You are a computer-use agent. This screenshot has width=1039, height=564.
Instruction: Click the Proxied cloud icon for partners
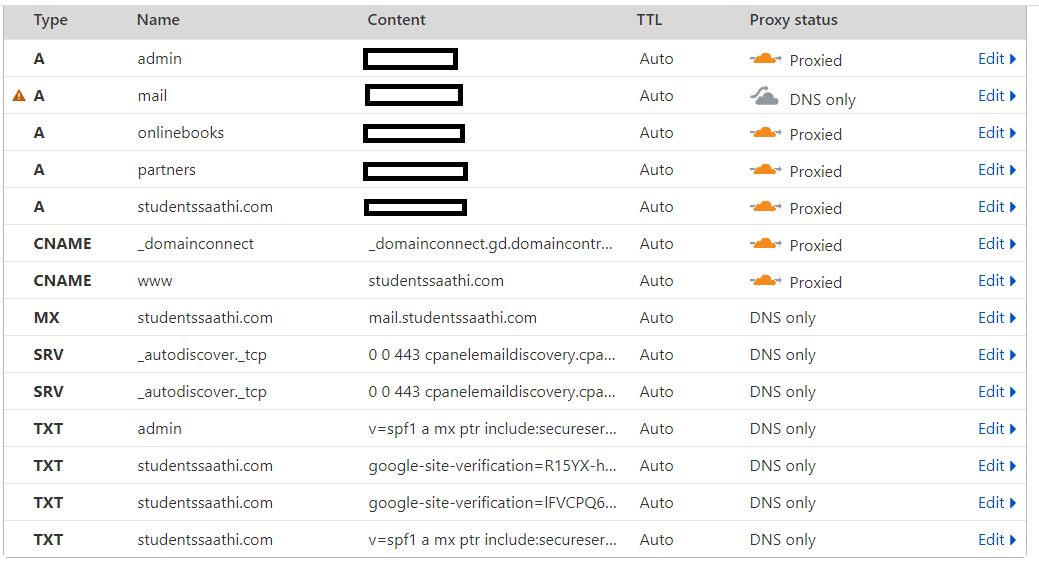tap(765, 170)
